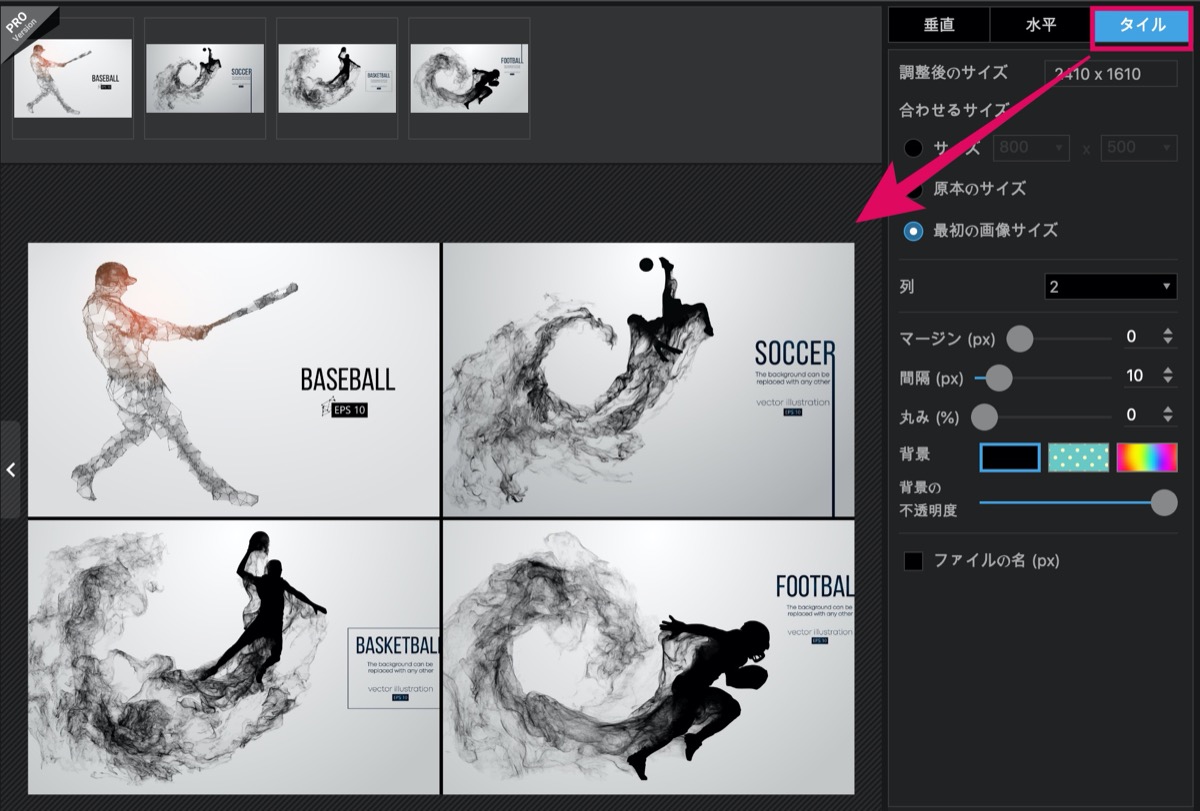
Task: Select the Baseball thumbnail in the top strip
Action: pyautogui.click(x=73, y=78)
